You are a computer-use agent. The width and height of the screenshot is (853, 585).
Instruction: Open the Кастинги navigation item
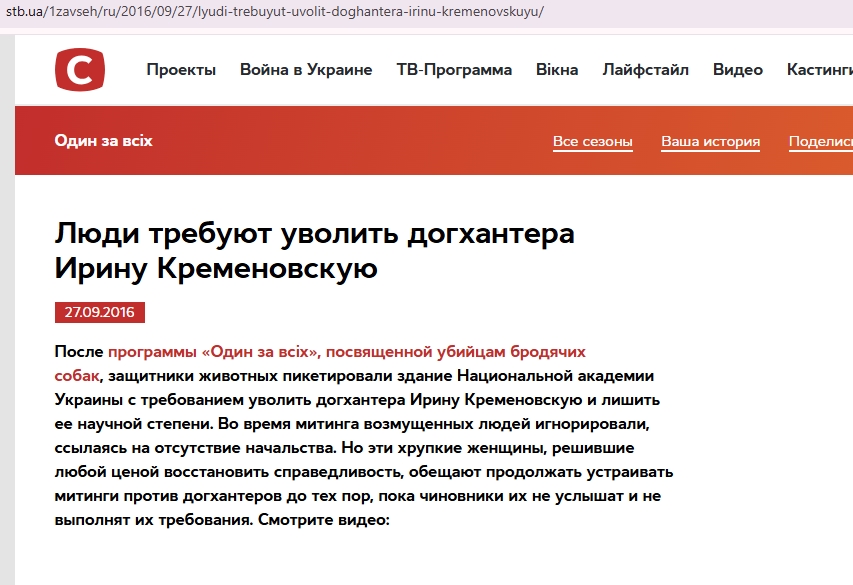819,70
